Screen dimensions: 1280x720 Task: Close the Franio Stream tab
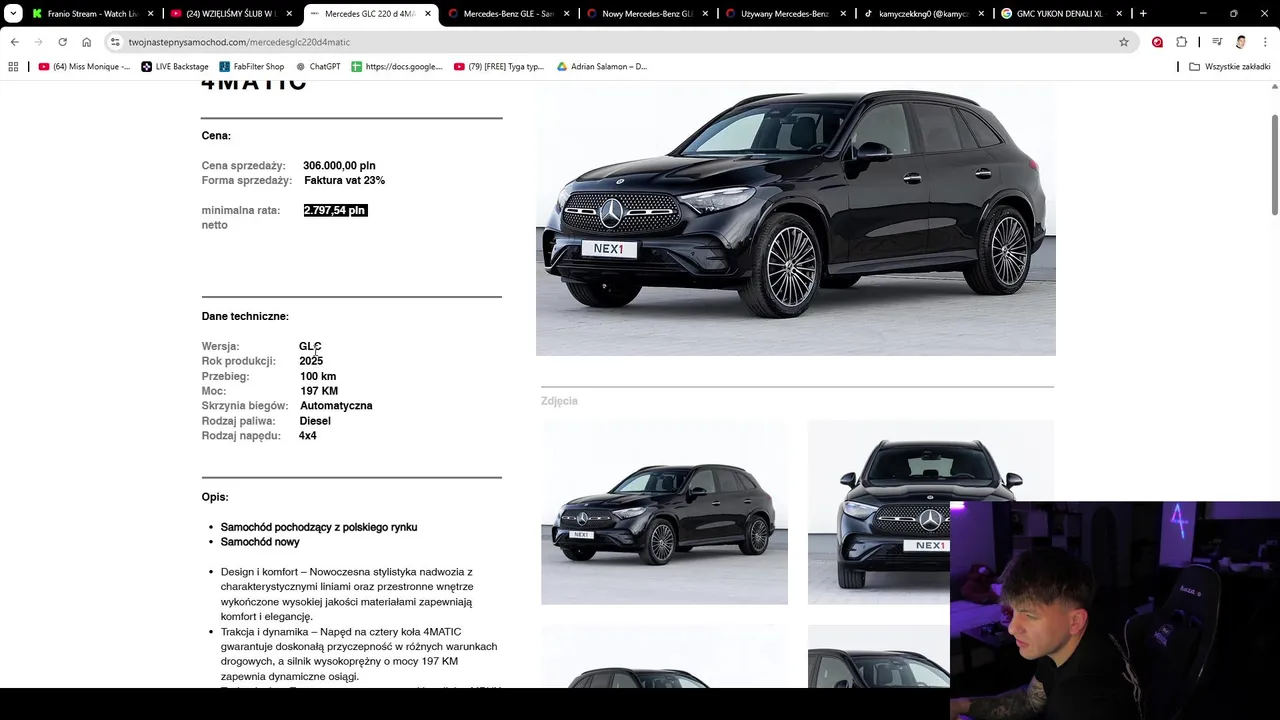(x=151, y=14)
